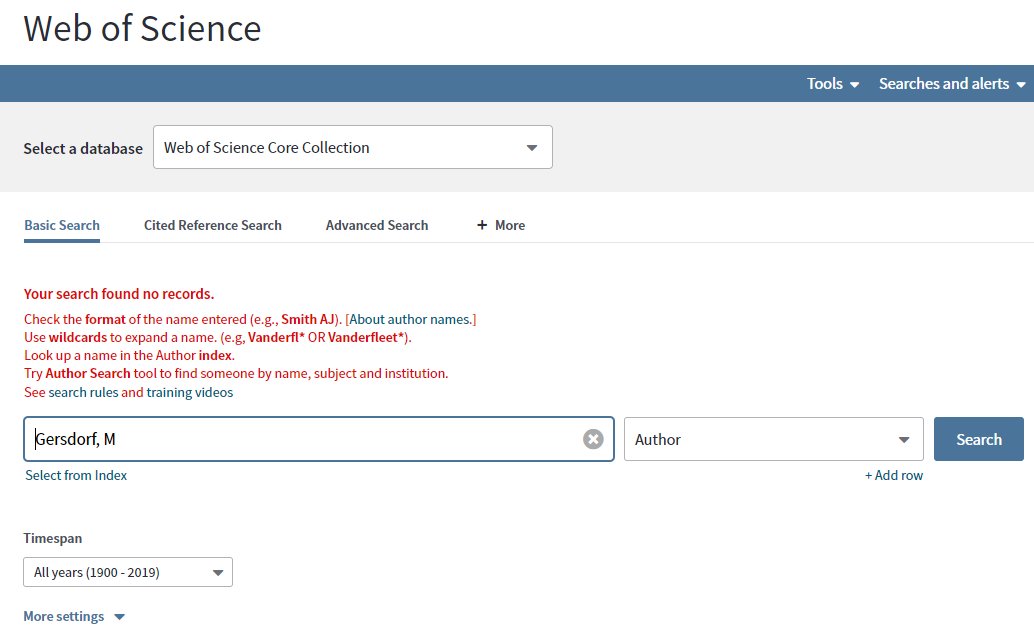The width and height of the screenshot is (1034, 636).
Task: Click the Select a database label
Action: pyautogui.click(x=83, y=148)
